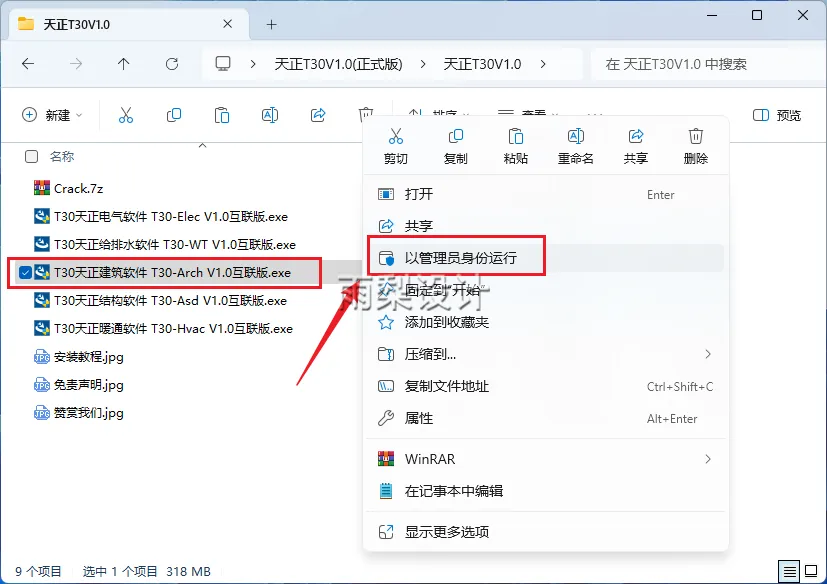This screenshot has height=584, width=827.
Task: Select T30-Asd V1.0互联版.exe file
Action: 170,300
